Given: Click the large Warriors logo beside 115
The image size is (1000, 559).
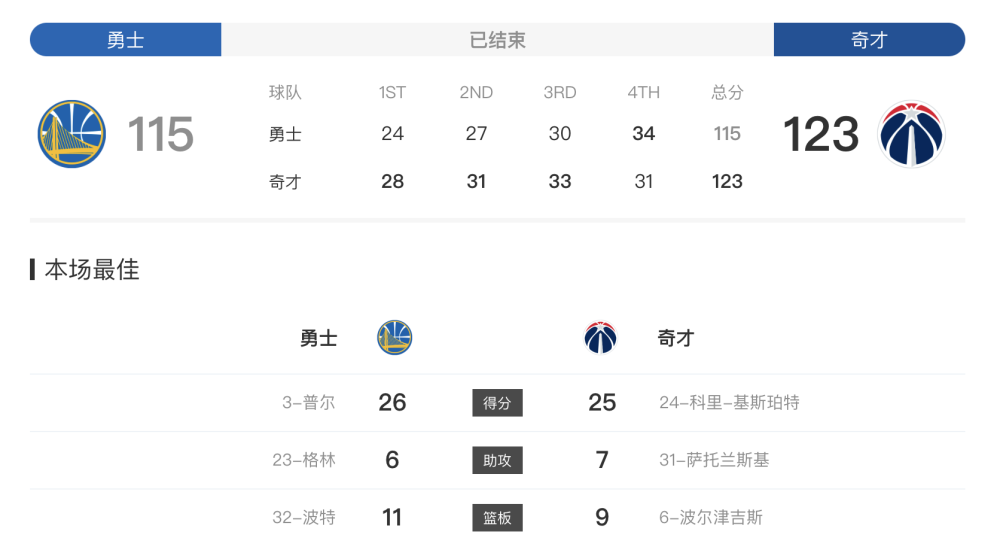Looking at the screenshot, I should 71,134.
